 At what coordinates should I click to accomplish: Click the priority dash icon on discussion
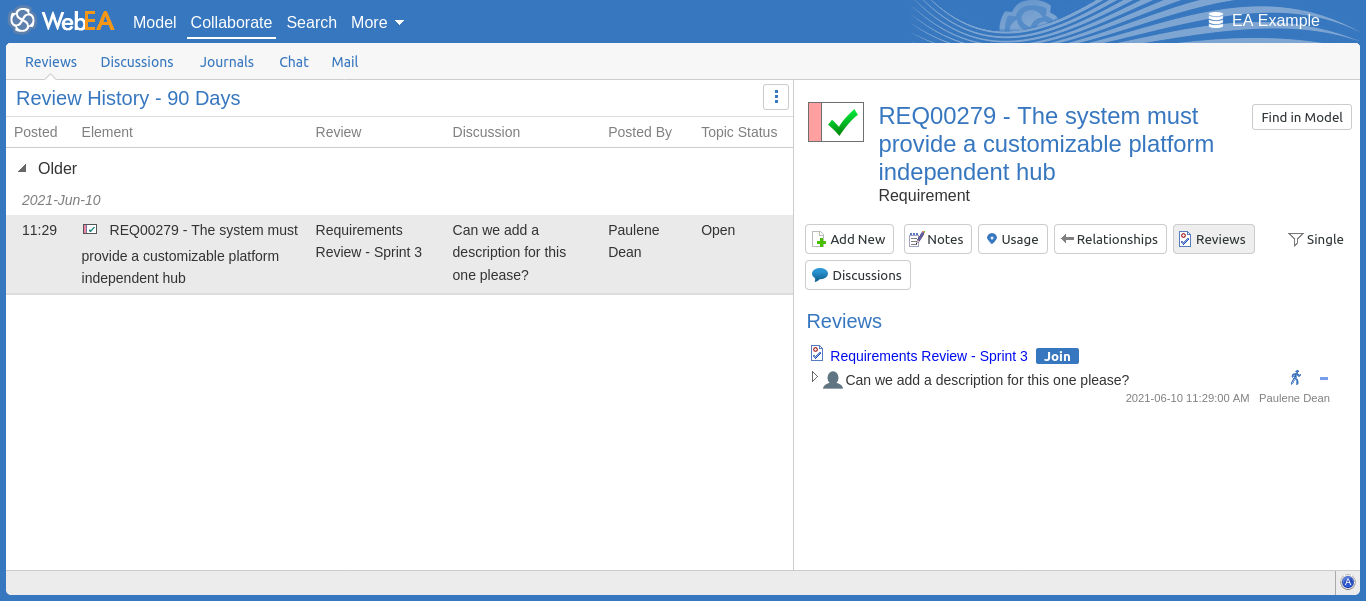pyautogui.click(x=1324, y=378)
